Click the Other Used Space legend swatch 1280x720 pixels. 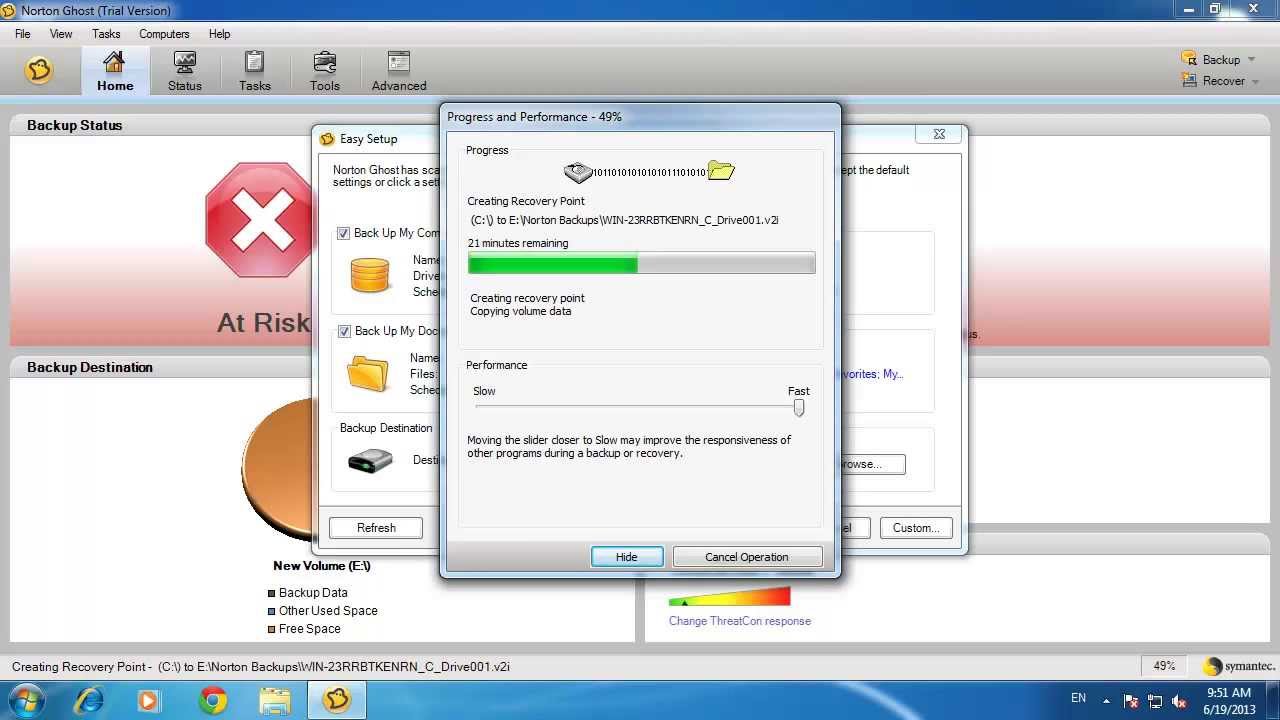tap(271, 611)
